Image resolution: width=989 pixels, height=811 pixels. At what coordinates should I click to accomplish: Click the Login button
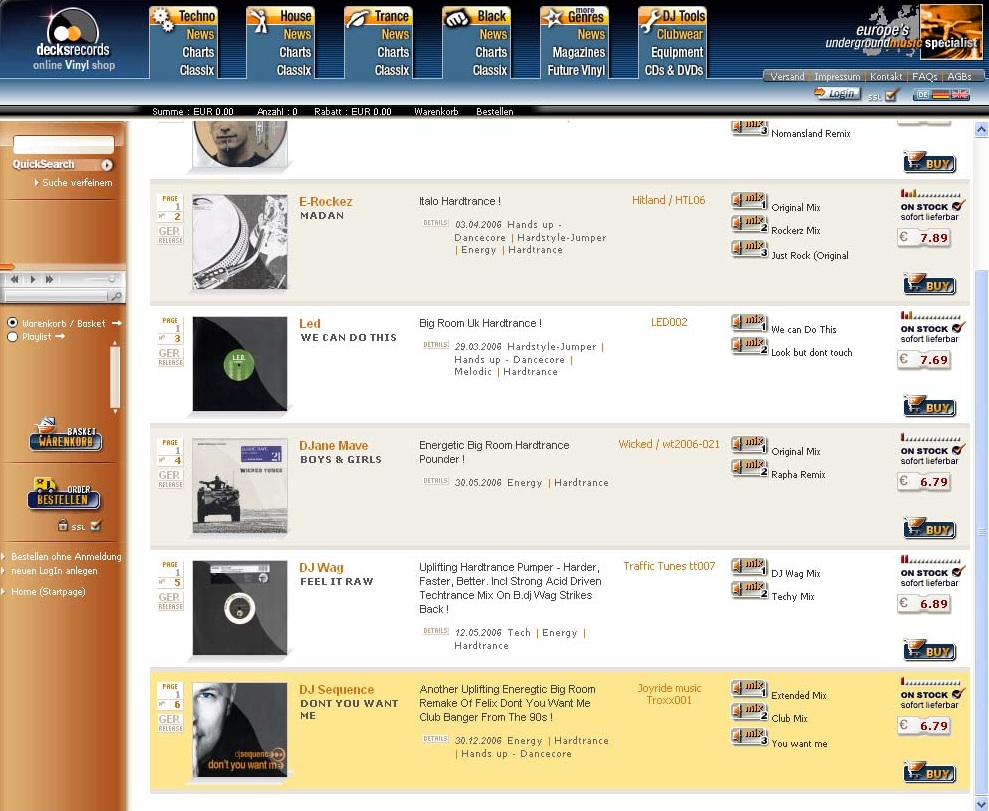[837, 93]
